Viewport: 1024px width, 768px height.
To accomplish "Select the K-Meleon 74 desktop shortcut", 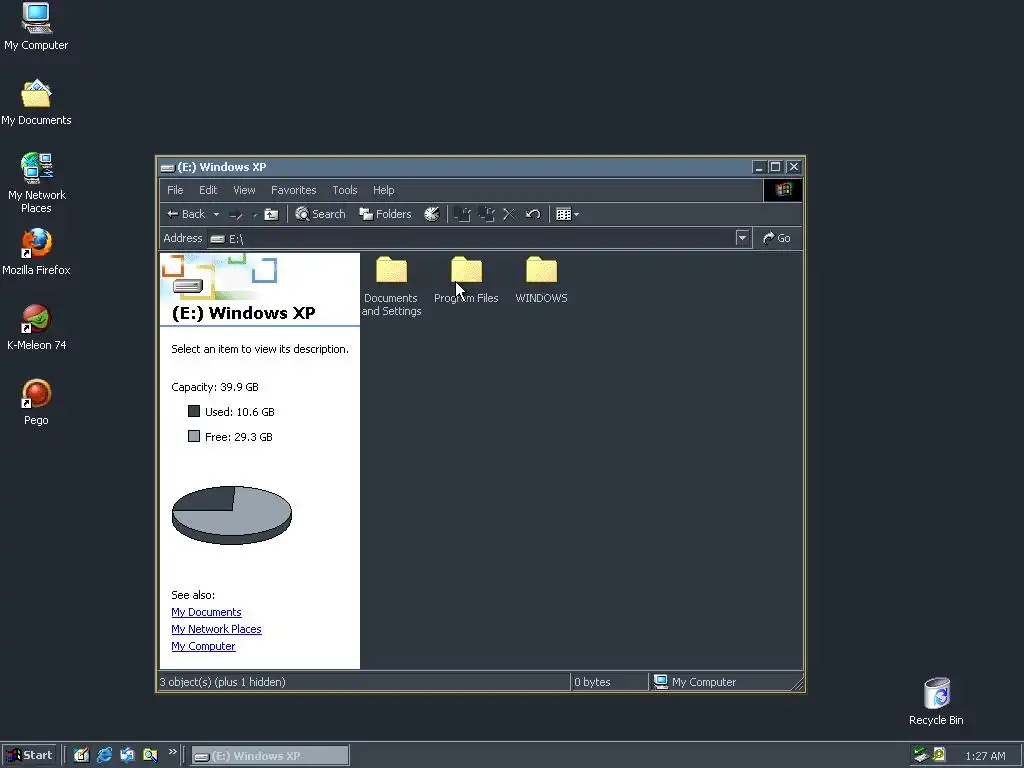I will coord(37,327).
